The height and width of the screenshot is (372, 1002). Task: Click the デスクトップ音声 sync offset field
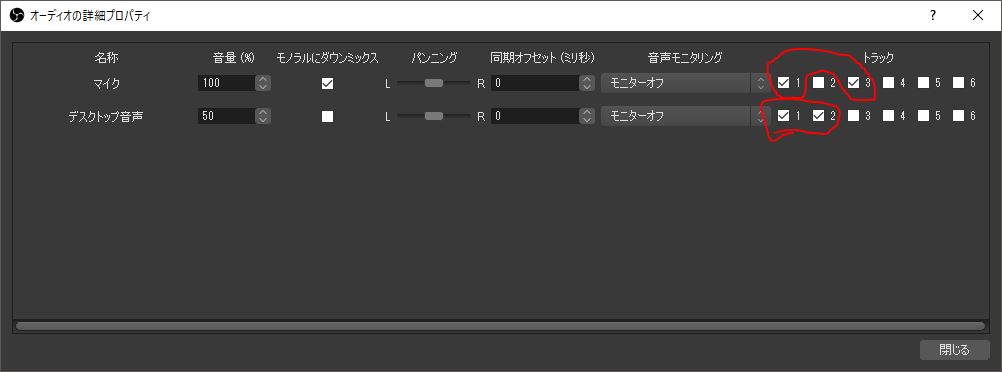pos(536,116)
